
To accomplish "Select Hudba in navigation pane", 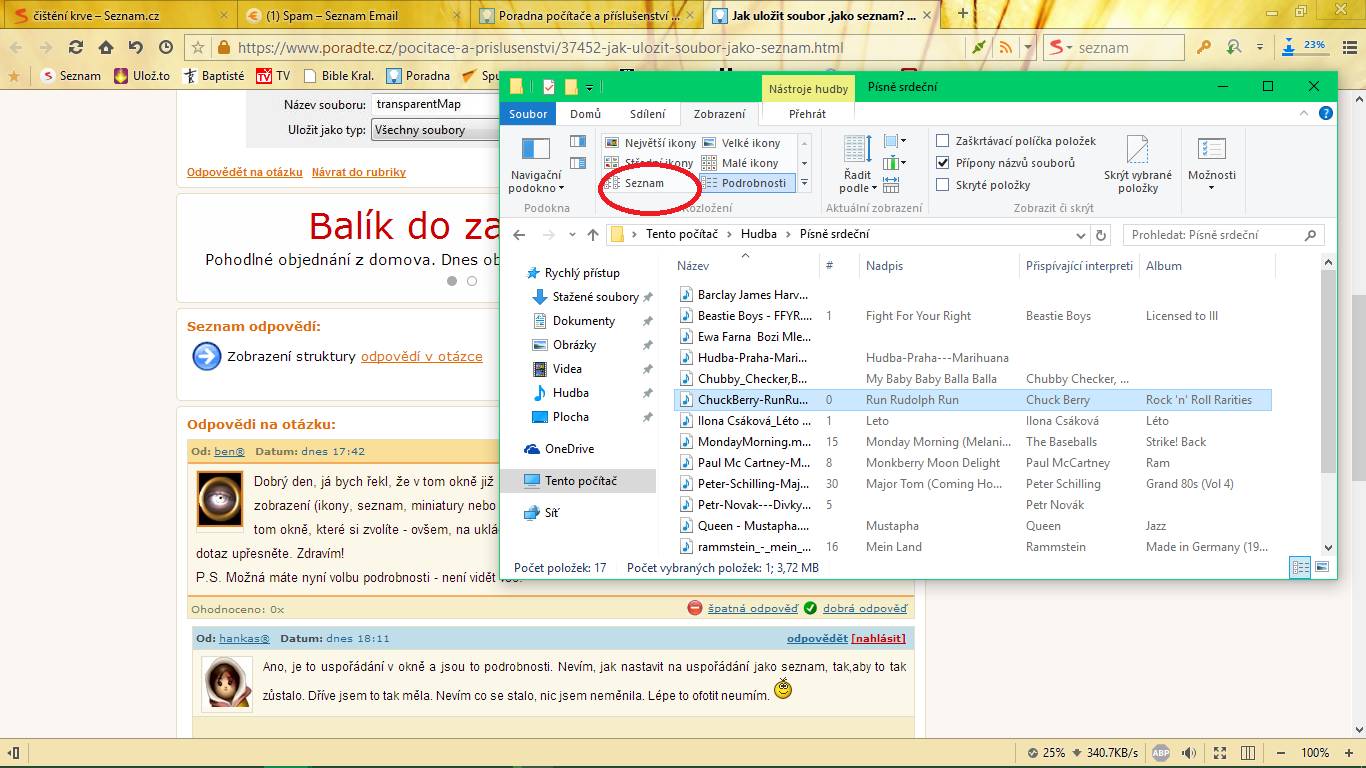I will click(x=570, y=393).
